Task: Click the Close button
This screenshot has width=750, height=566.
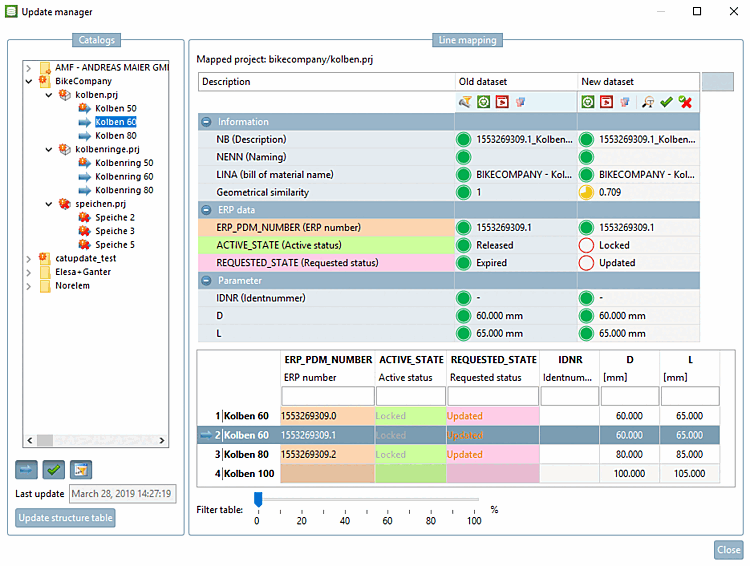Action: [x=728, y=550]
